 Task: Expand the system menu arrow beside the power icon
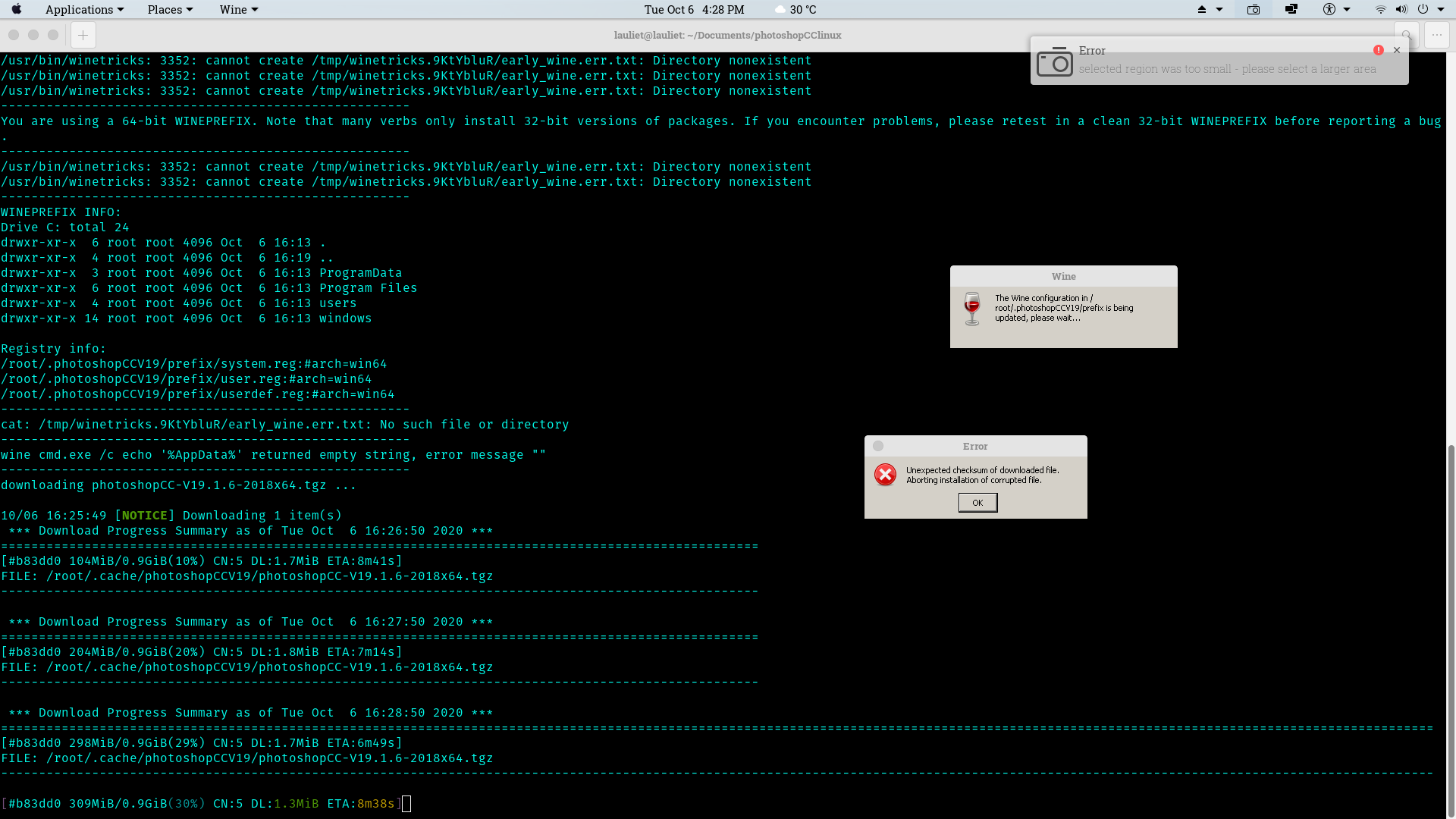click(x=1441, y=9)
